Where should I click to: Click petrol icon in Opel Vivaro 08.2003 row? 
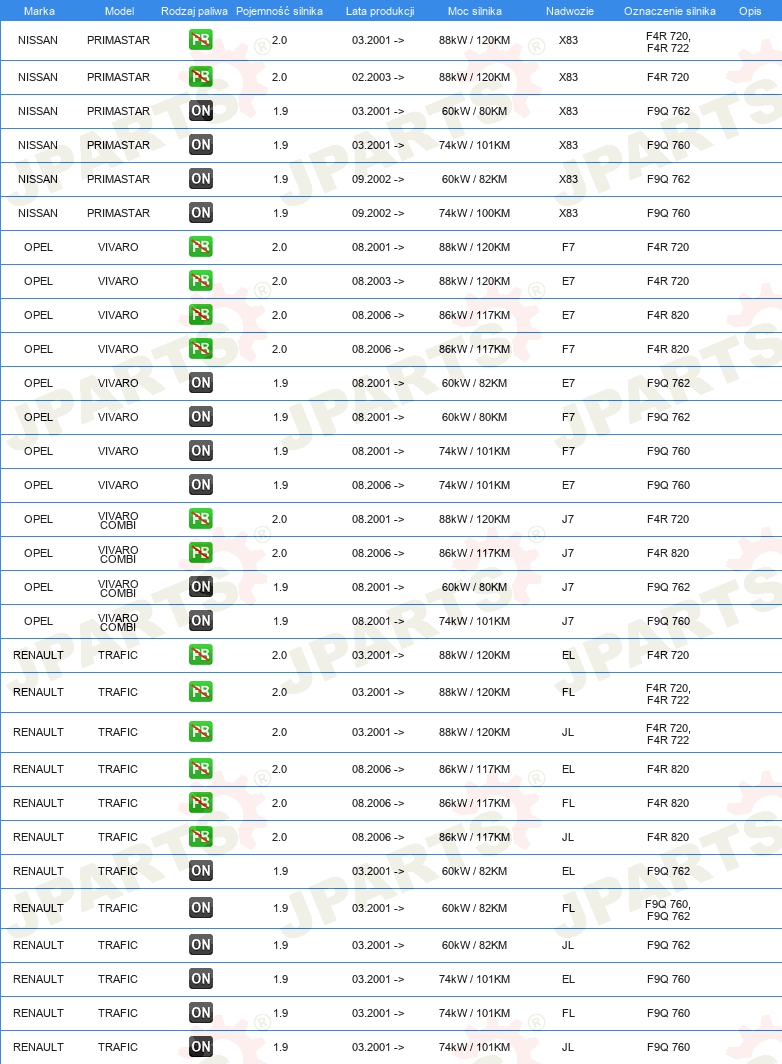pyautogui.click(x=200, y=280)
